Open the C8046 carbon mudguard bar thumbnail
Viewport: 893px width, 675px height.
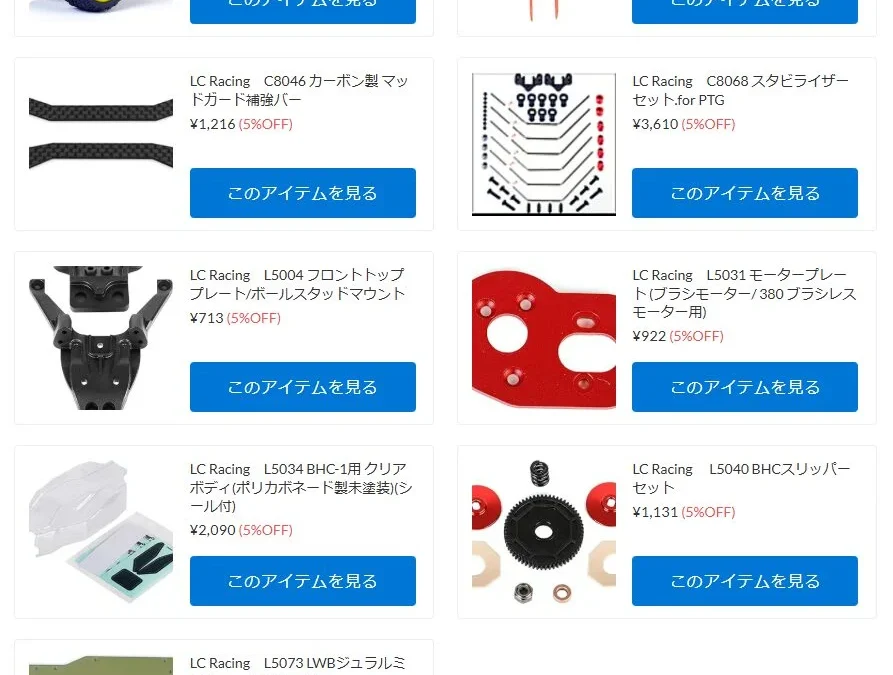click(x=101, y=144)
